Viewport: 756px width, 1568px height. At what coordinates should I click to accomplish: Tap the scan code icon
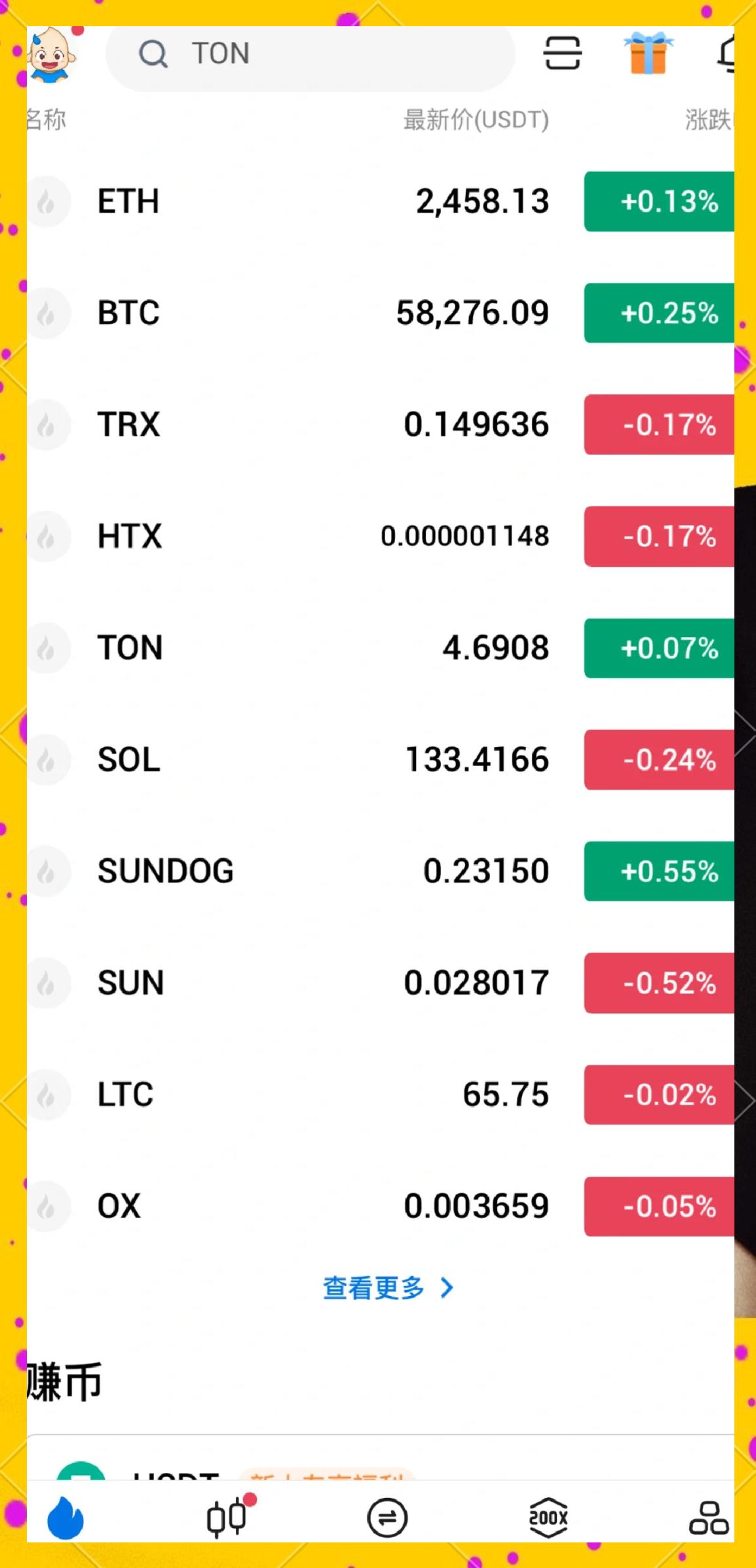coord(562,53)
